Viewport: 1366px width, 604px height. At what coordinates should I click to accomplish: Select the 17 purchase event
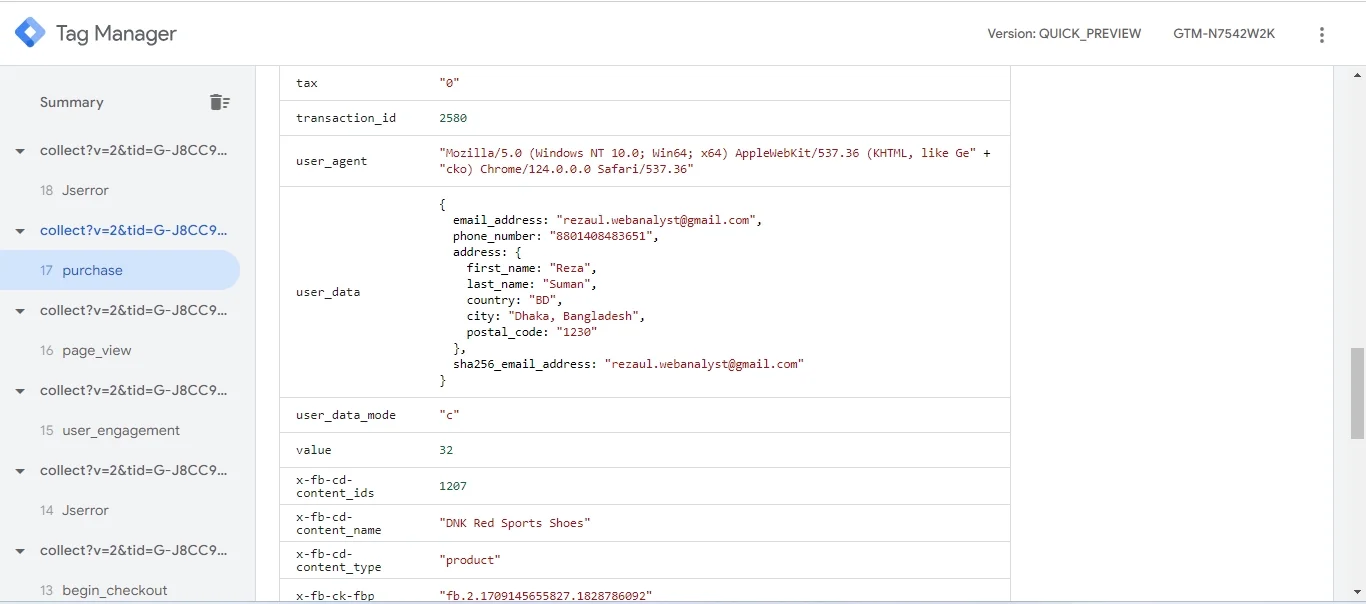120,270
